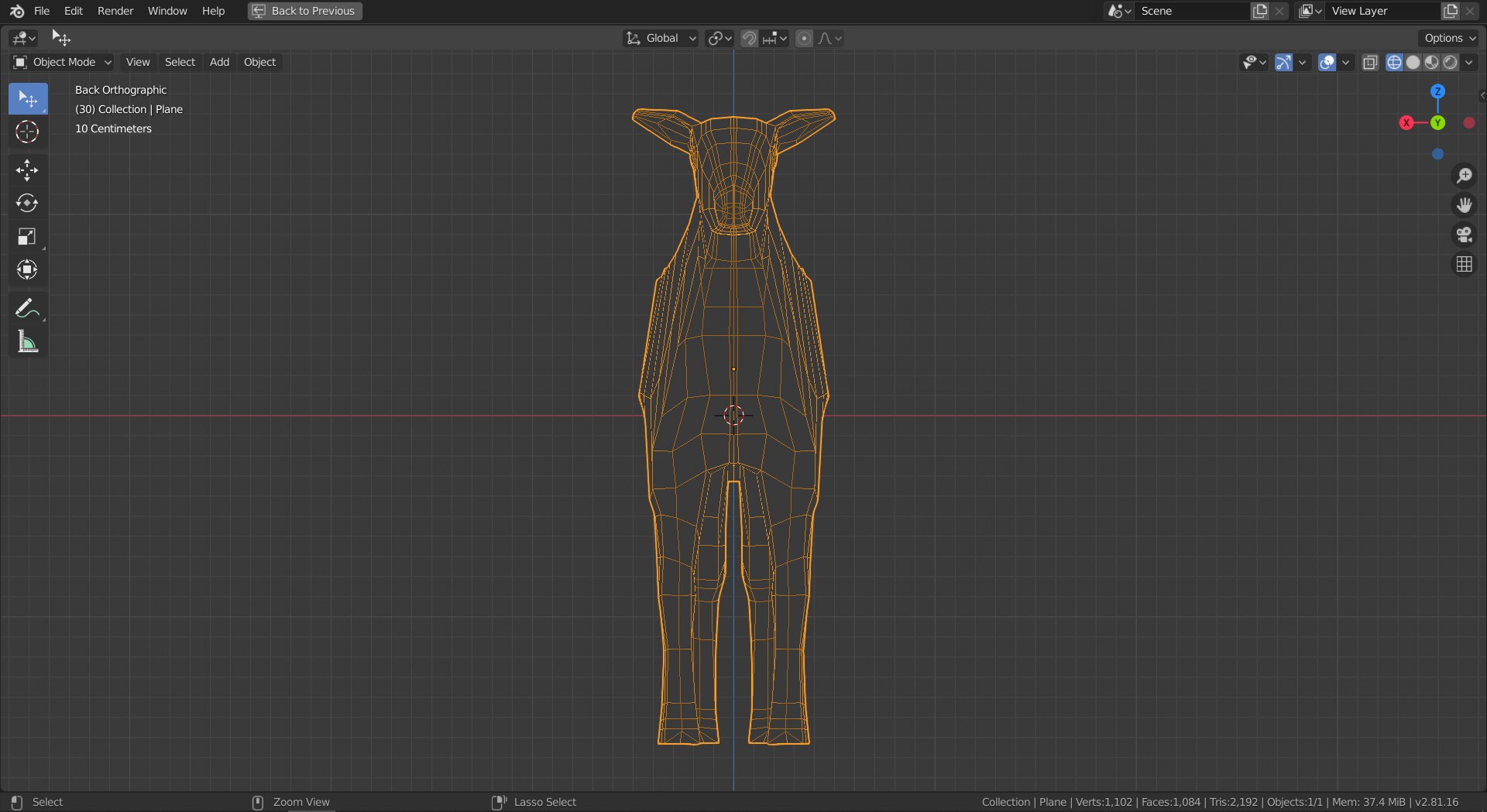The image size is (1487, 812).
Task: Click the tool settings cursor icon in header
Action: click(60, 38)
